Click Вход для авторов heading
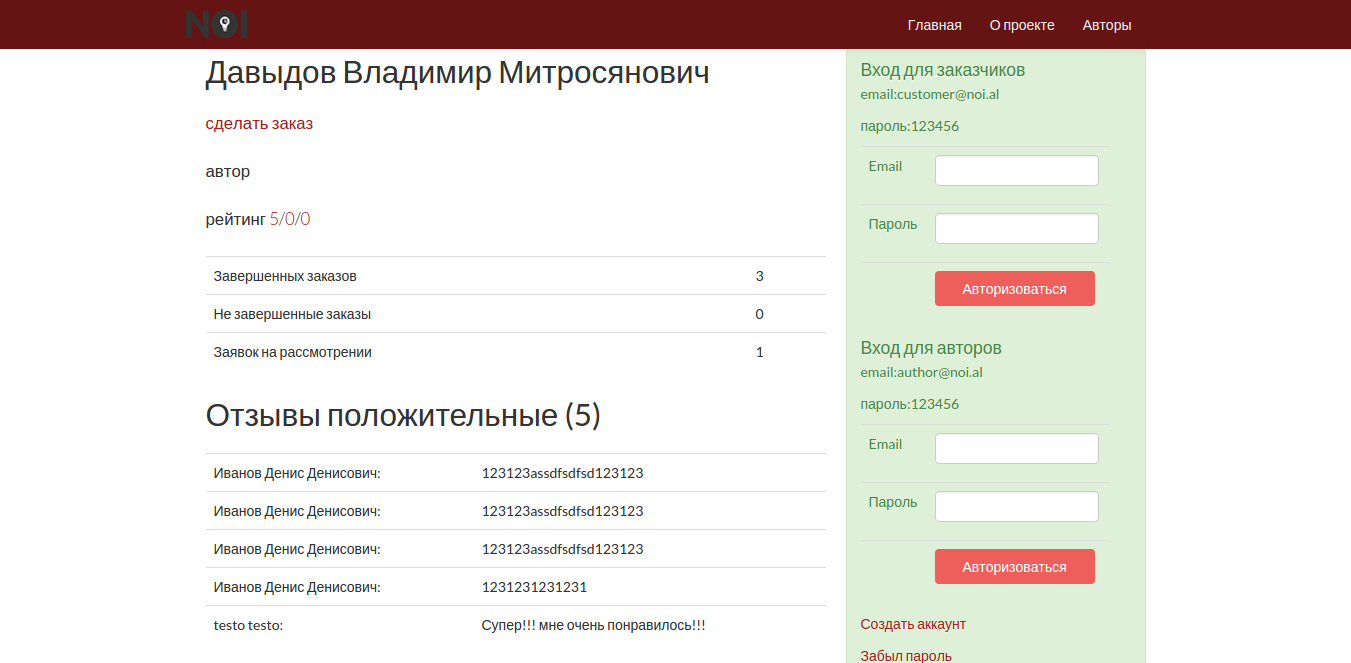Image resolution: width=1351 pixels, height=663 pixels. click(931, 348)
